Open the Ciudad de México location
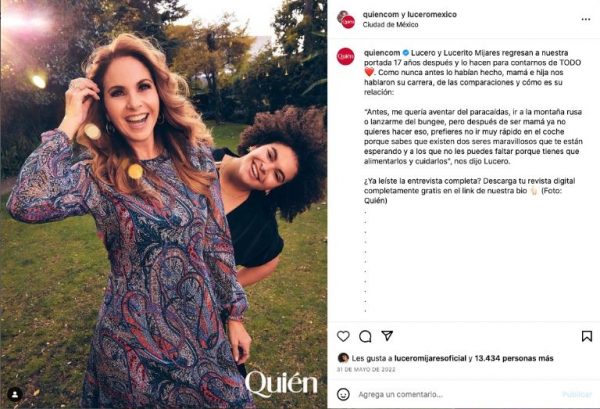This screenshot has width=600, height=409. click(x=390, y=24)
